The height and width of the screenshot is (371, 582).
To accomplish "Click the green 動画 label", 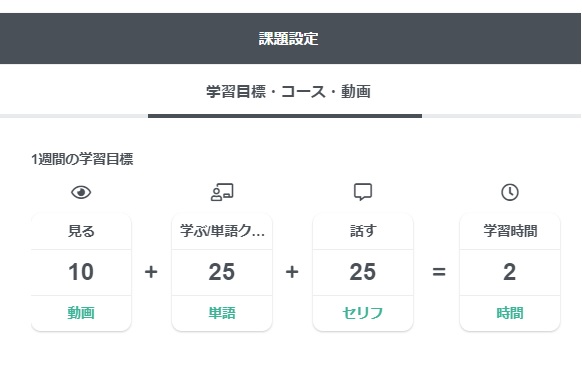I will (x=81, y=313).
